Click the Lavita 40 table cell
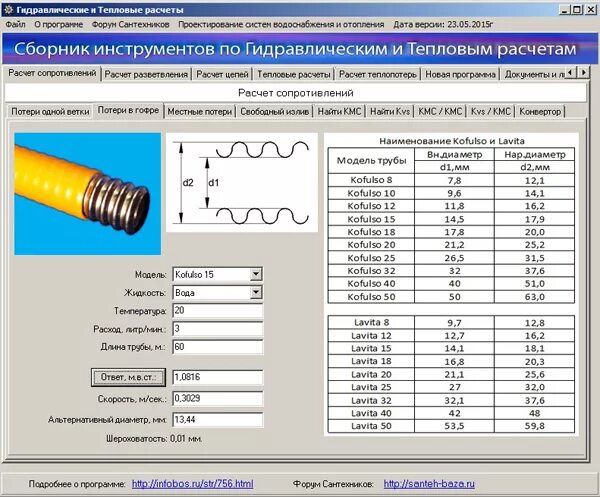 point(371,413)
